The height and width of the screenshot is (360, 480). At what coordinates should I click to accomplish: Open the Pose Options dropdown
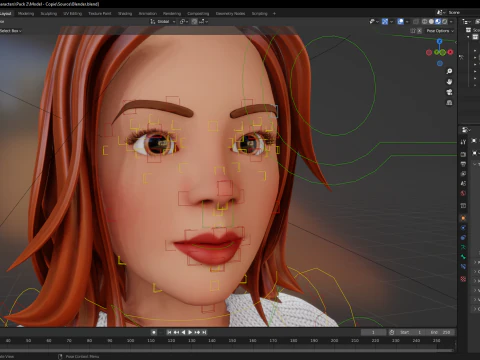[x=440, y=31]
